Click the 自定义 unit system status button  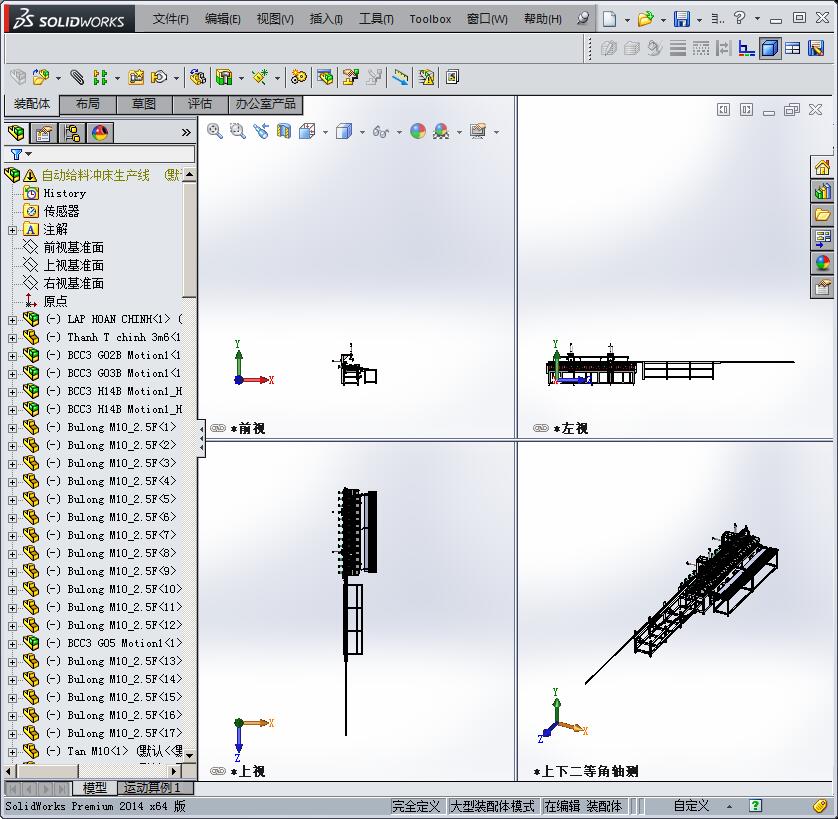point(691,806)
